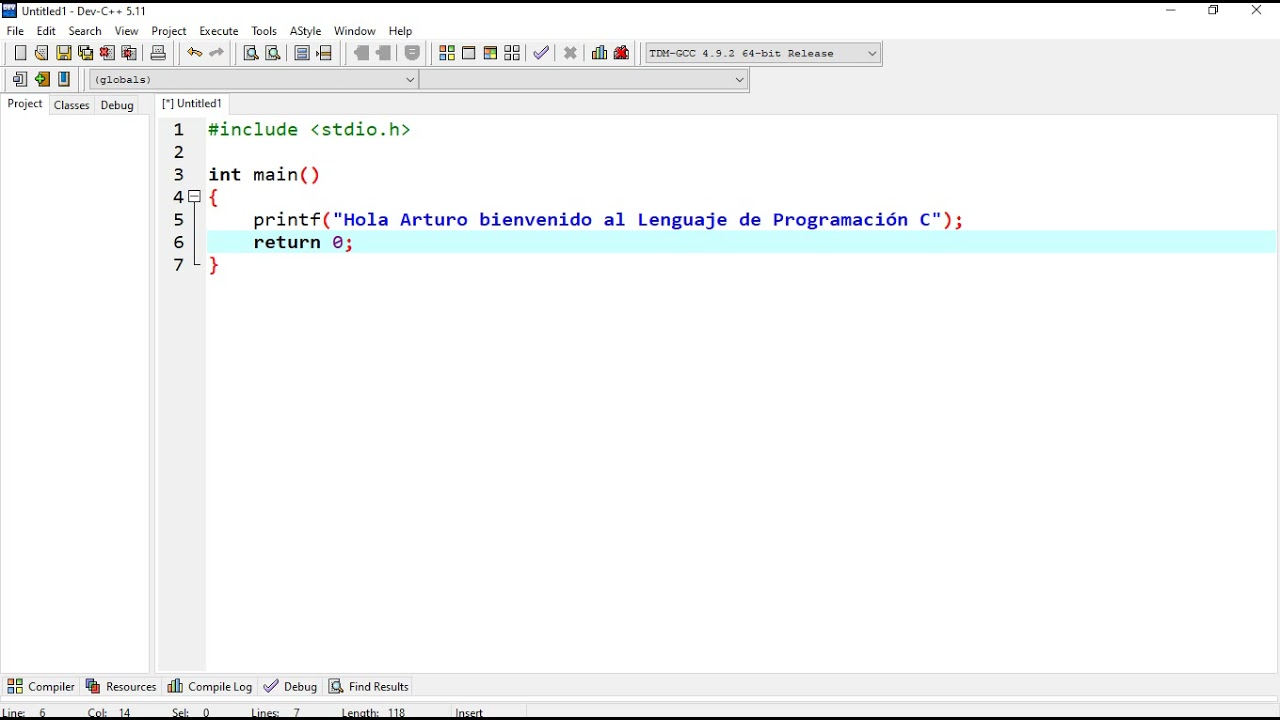Click the Compile & Run icon

click(x=491, y=53)
